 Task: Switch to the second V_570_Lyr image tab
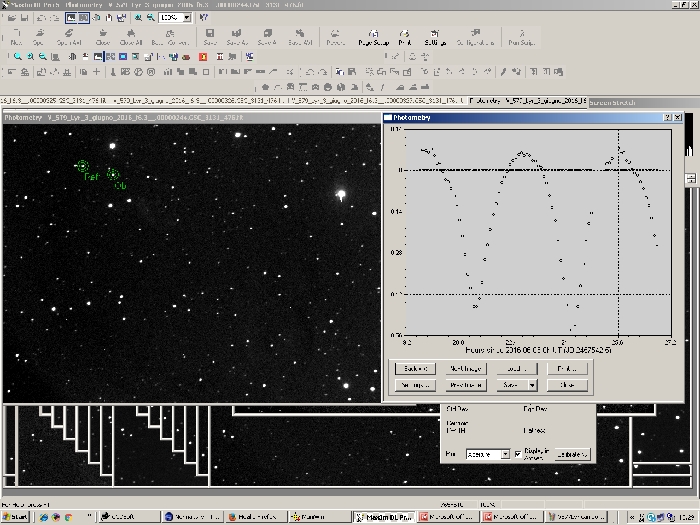(197, 101)
